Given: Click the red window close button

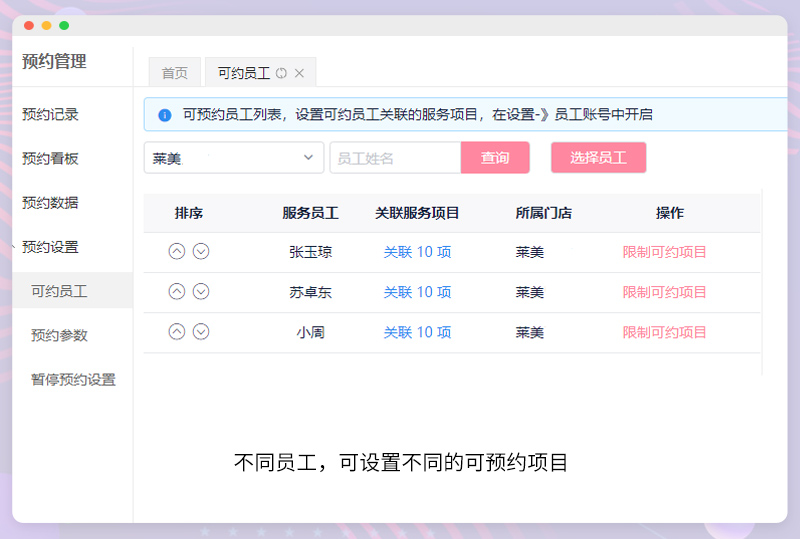Looking at the screenshot, I should coord(29,26).
